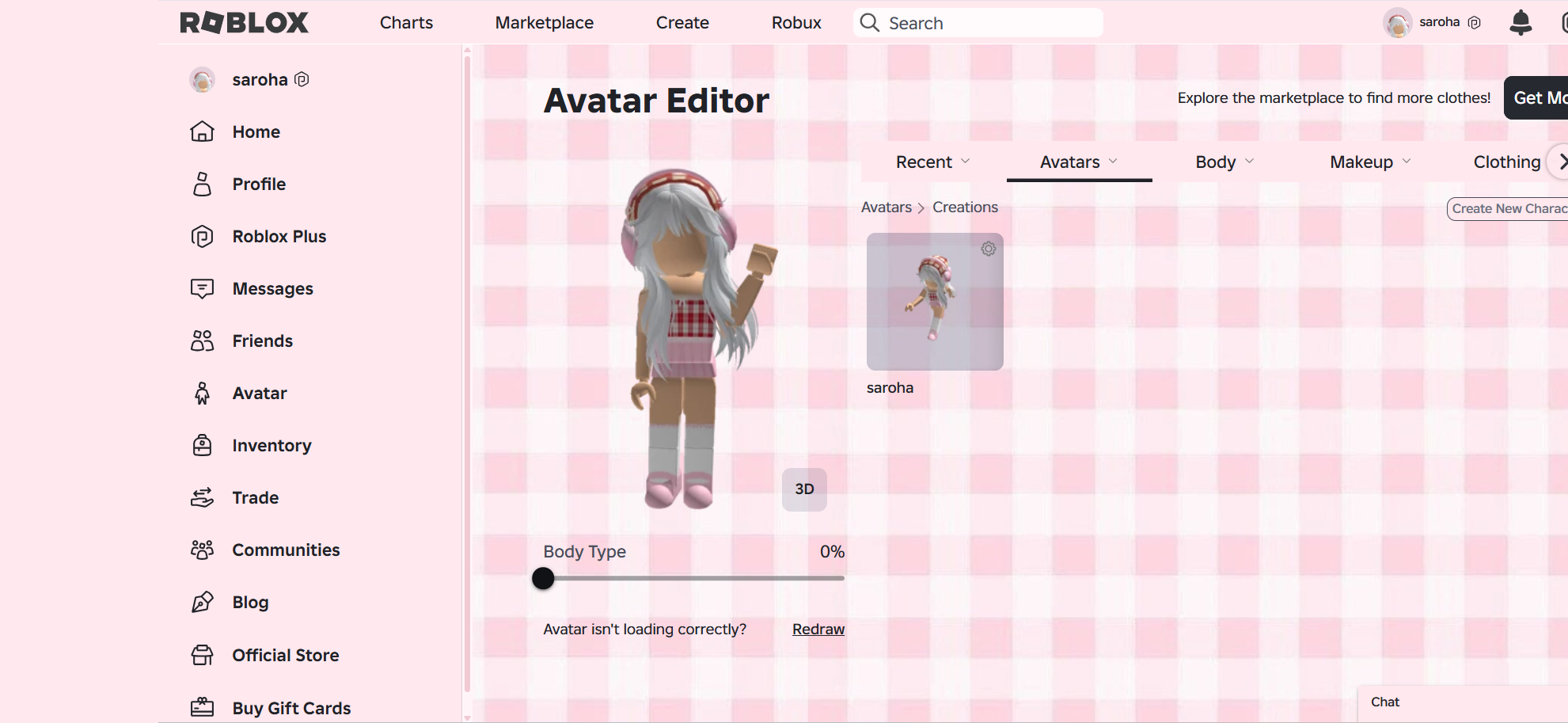Click the Get More button
This screenshot has width=1568, height=723.
click(x=1536, y=97)
